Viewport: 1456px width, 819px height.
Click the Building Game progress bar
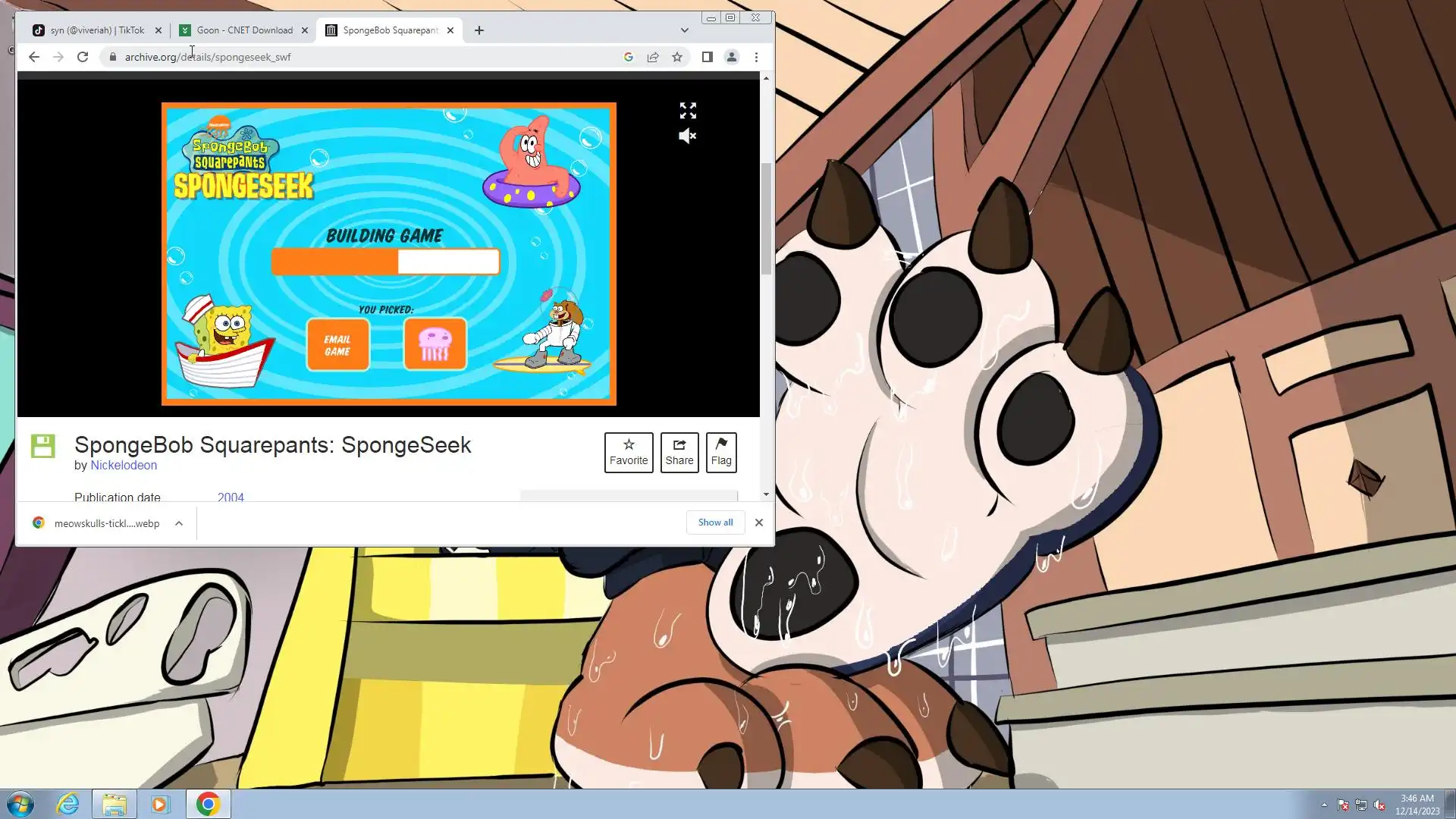tap(385, 262)
